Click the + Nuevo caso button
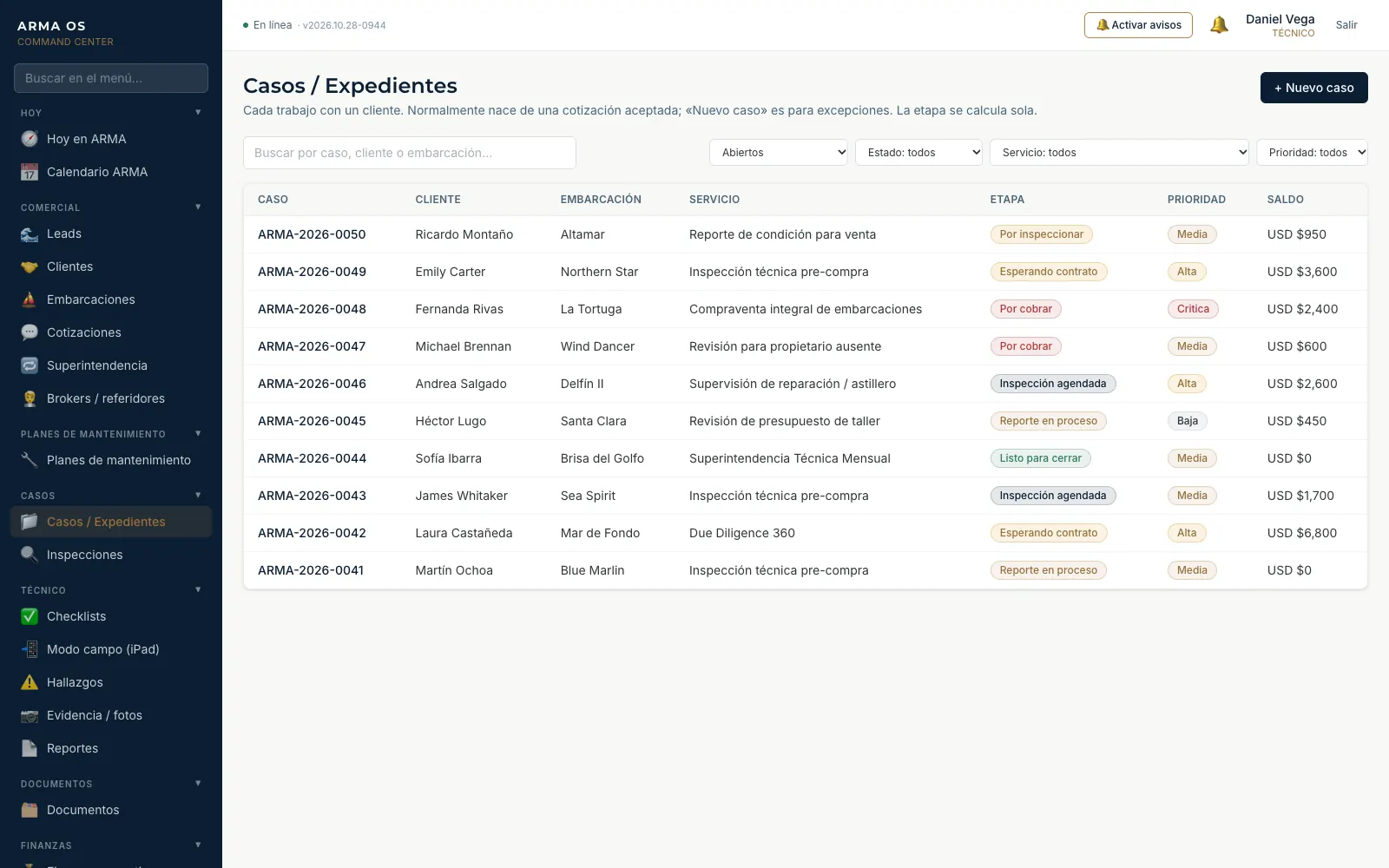1389x868 pixels. (1313, 88)
